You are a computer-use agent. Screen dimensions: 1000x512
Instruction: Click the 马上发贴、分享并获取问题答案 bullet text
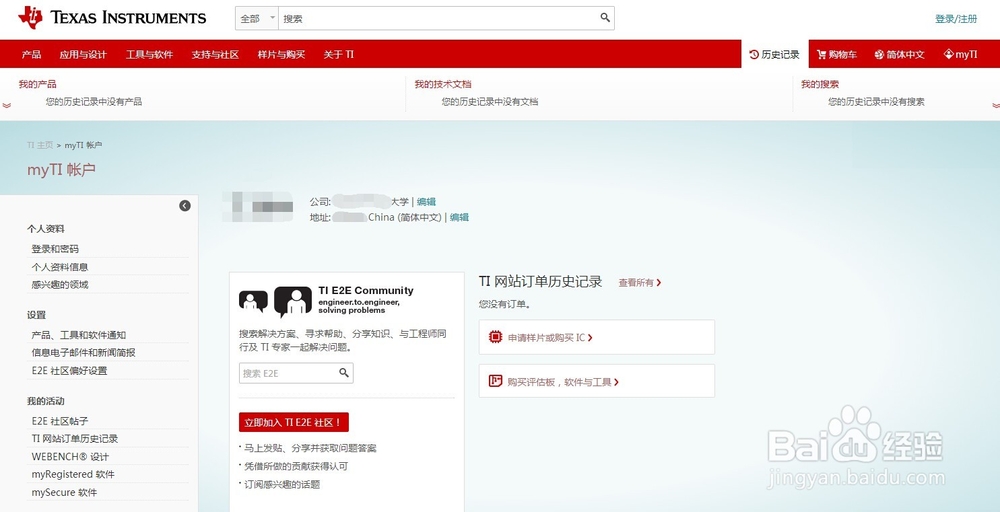(310, 448)
